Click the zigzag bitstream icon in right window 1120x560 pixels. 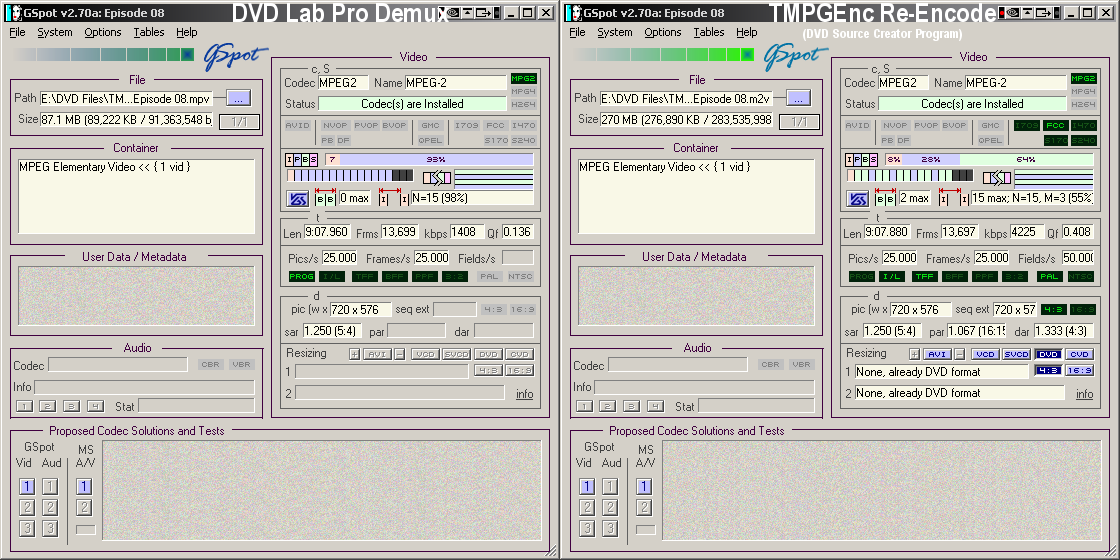(x=996, y=178)
